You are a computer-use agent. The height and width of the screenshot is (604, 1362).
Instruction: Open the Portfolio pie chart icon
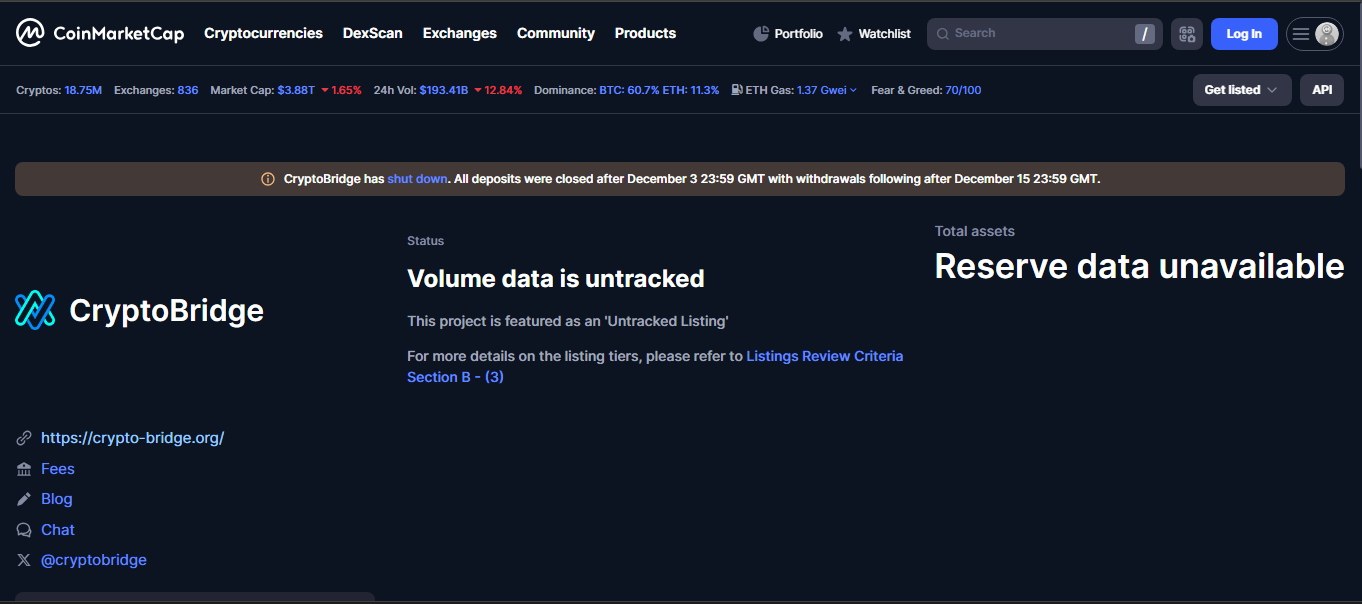tap(761, 34)
